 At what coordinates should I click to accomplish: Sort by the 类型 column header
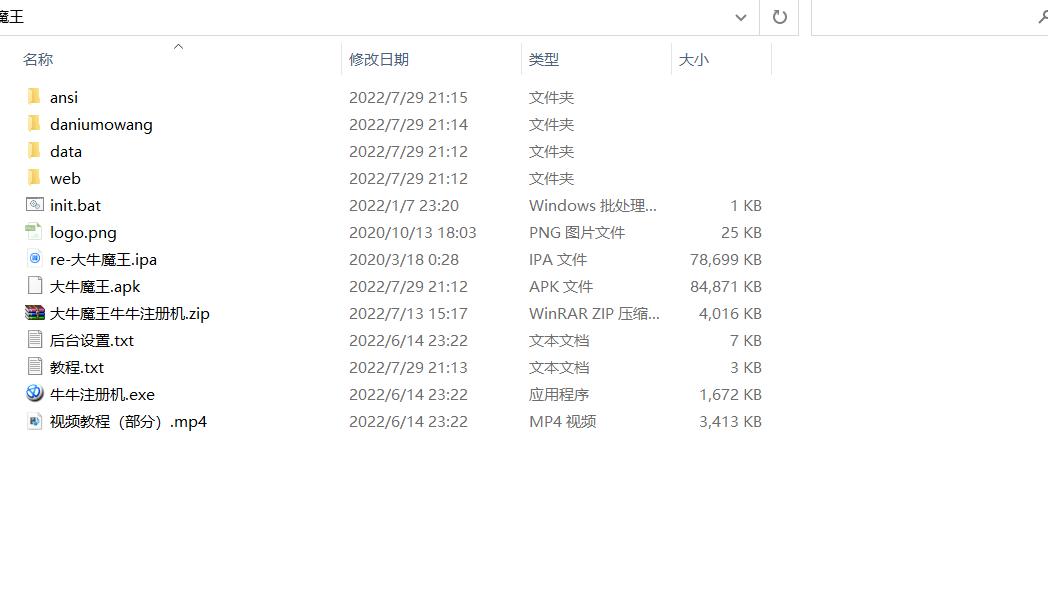543,60
